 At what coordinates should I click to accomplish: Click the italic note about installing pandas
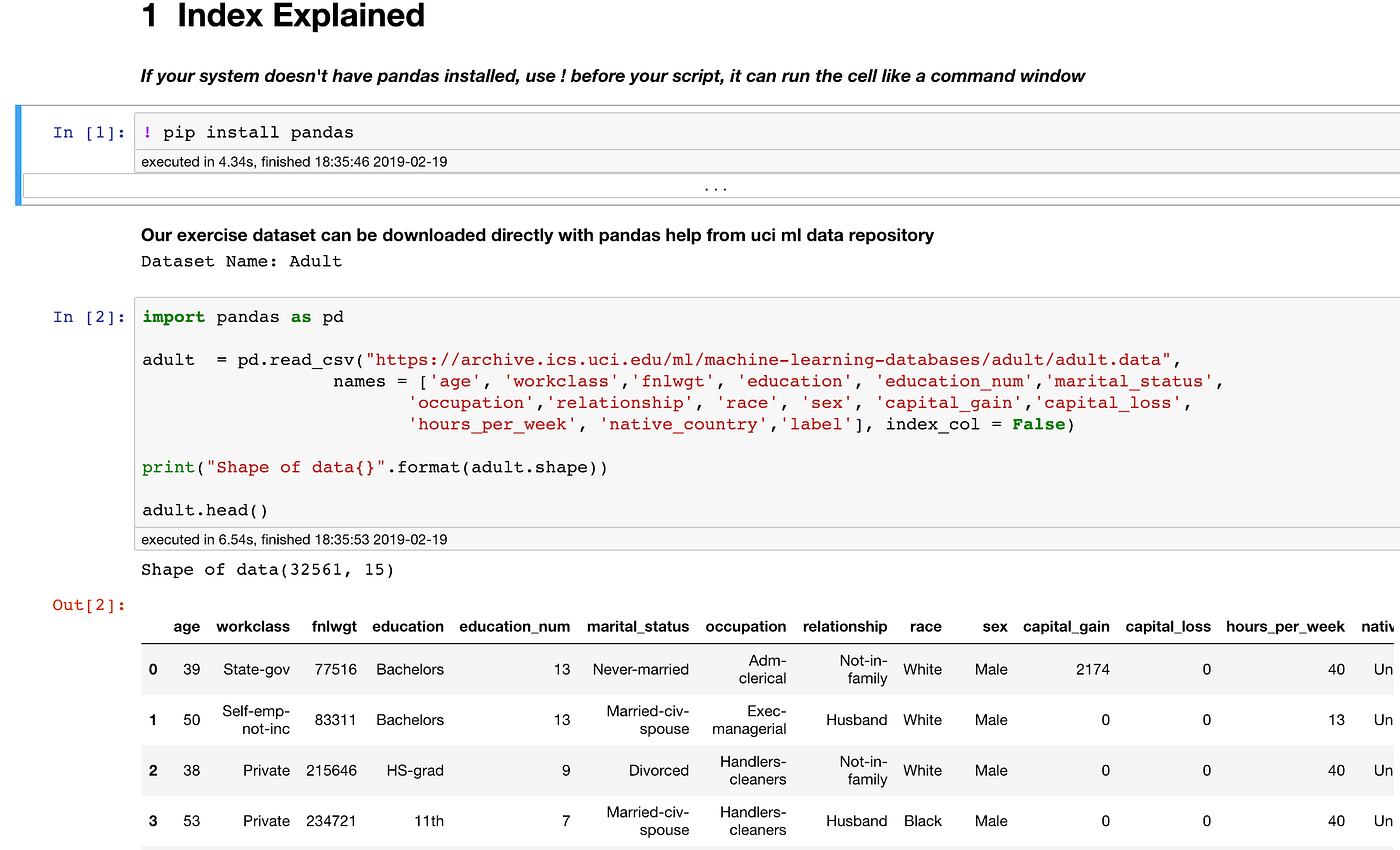[x=612, y=75]
